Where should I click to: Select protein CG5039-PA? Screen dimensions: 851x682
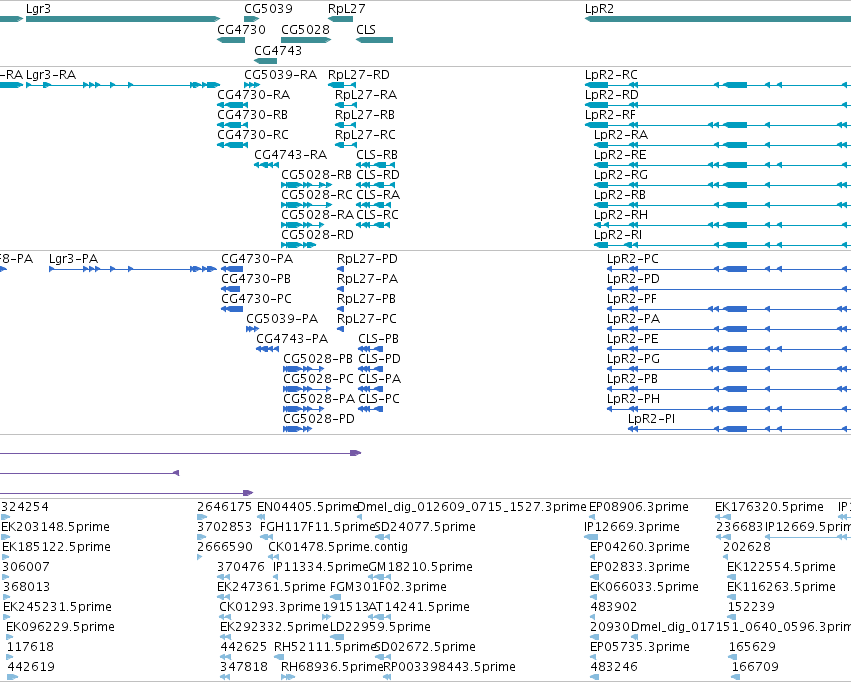click(282, 319)
